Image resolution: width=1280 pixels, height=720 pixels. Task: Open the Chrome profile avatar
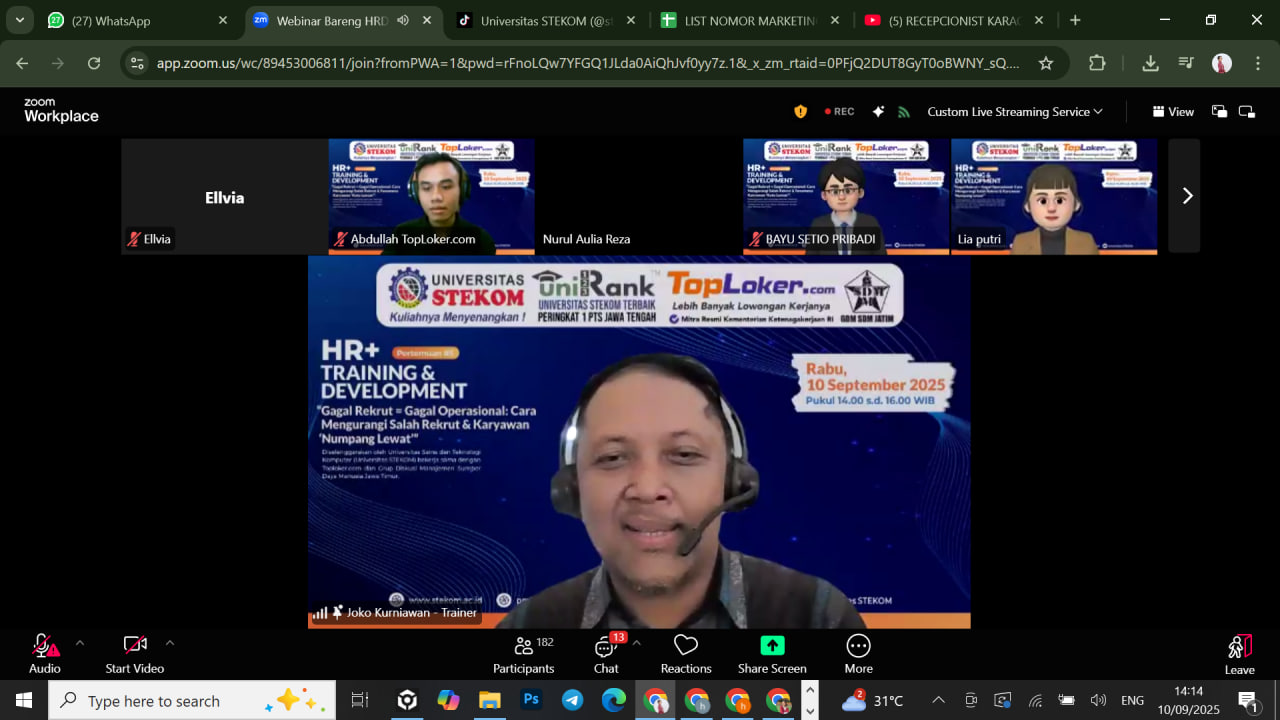click(x=1222, y=63)
